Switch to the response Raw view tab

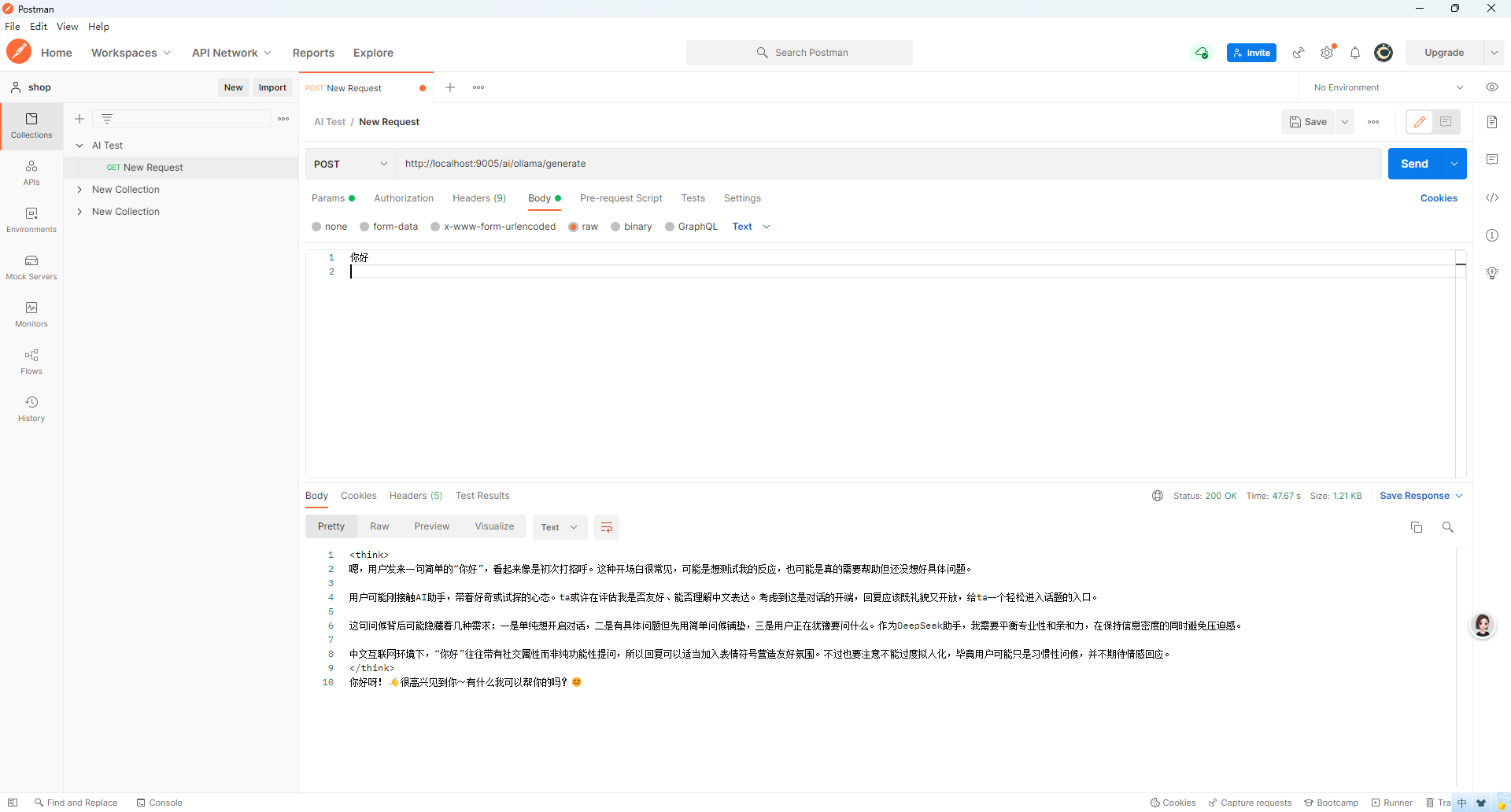click(379, 526)
